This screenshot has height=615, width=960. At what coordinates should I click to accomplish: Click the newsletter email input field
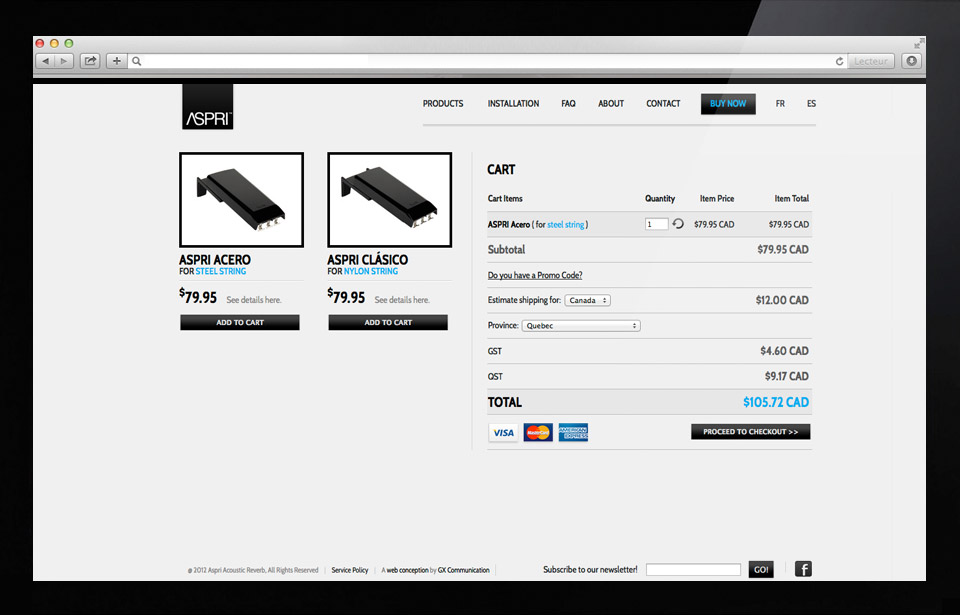tap(692, 570)
